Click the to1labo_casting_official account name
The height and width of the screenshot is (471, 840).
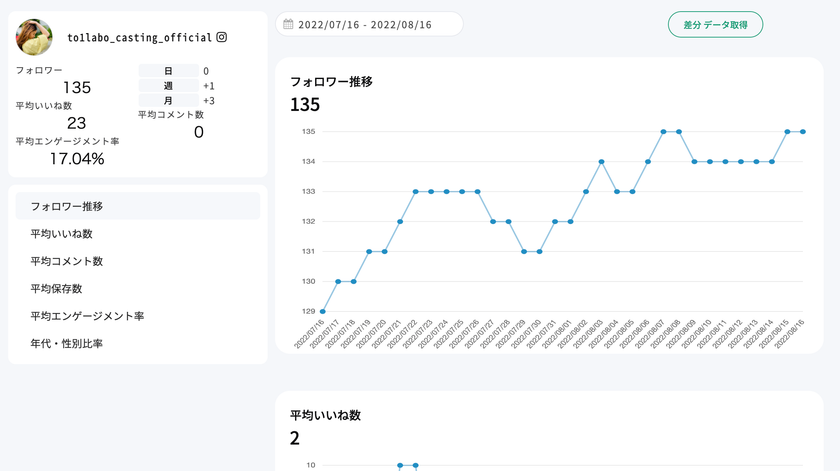[139, 38]
